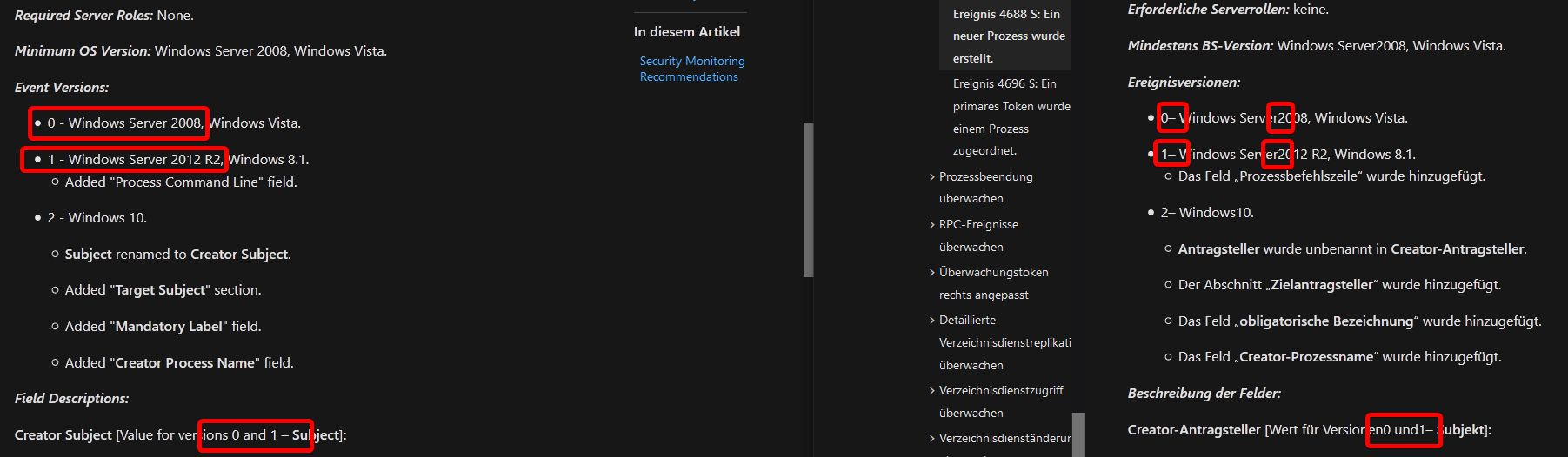
Task: Click 'Subject renamed to Creator Subject.' line
Action: [178, 255]
